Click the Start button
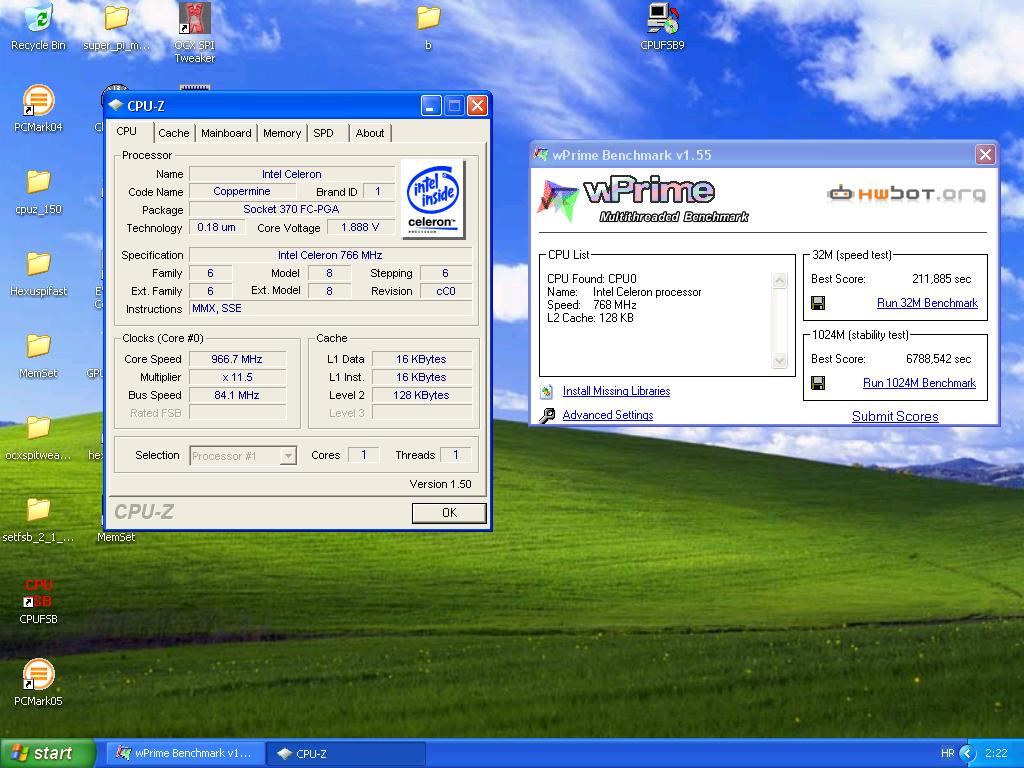 [x=47, y=753]
